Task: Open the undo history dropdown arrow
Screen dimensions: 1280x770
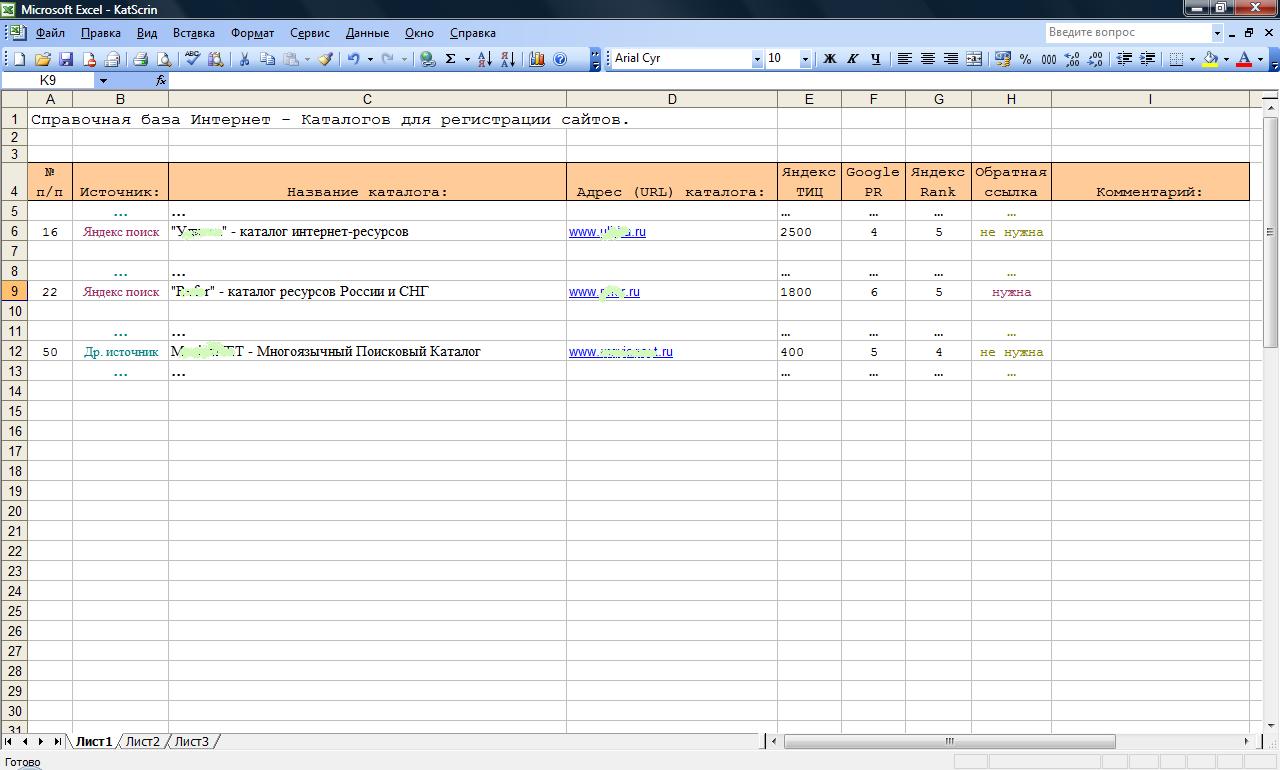Action: click(370, 59)
